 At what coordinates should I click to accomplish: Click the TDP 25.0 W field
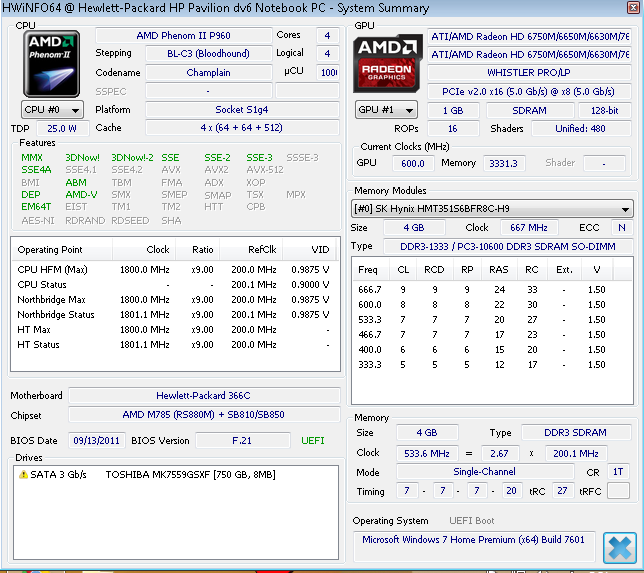coord(62,129)
